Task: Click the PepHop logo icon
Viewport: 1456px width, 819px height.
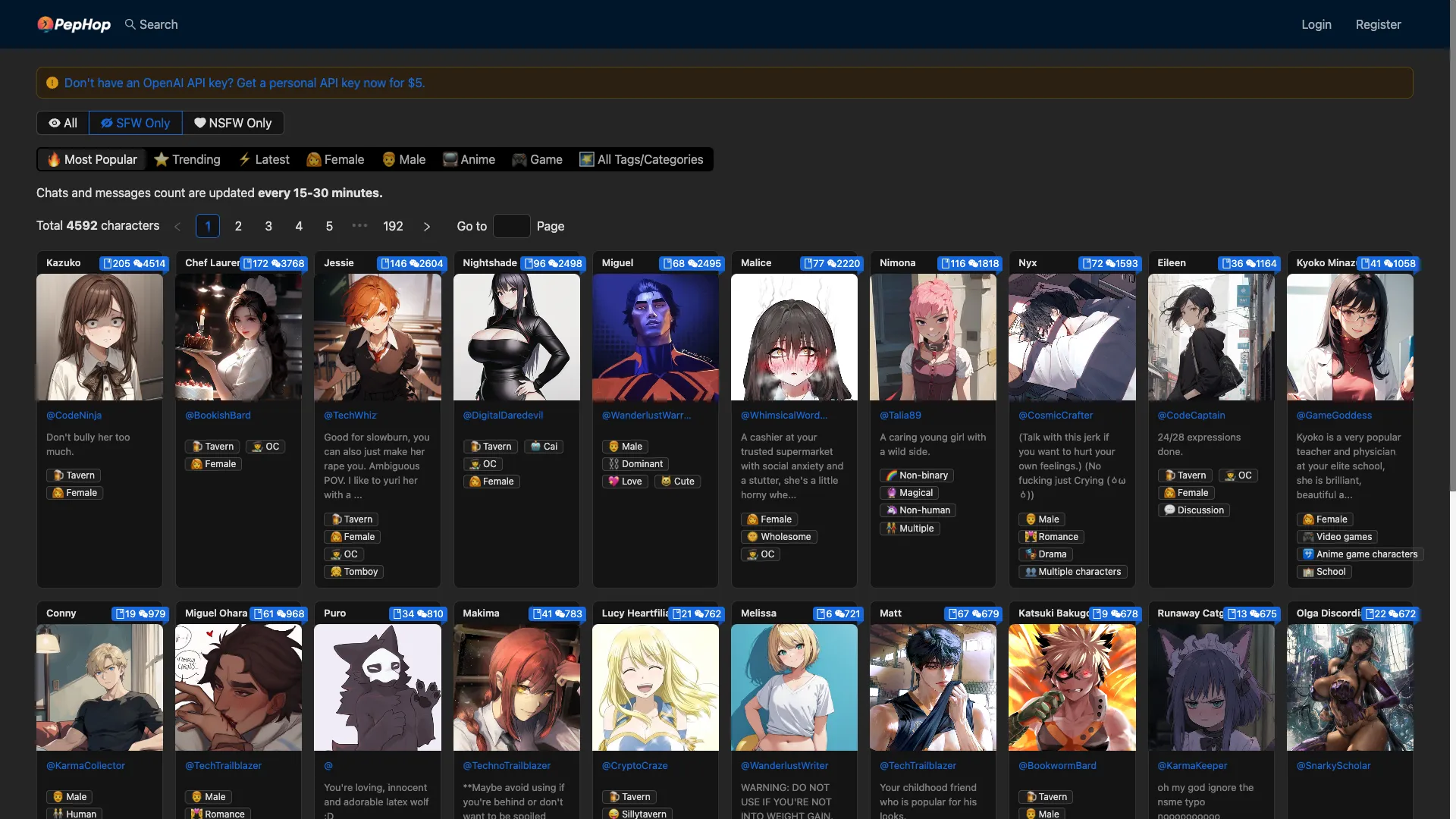Action: point(45,24)
